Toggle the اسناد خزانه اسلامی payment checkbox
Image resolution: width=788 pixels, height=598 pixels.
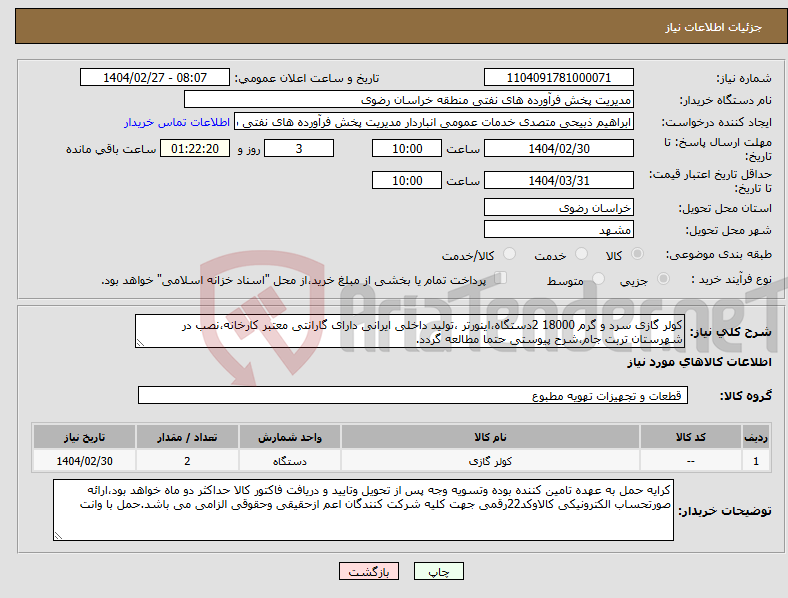(x=501, y=278)
